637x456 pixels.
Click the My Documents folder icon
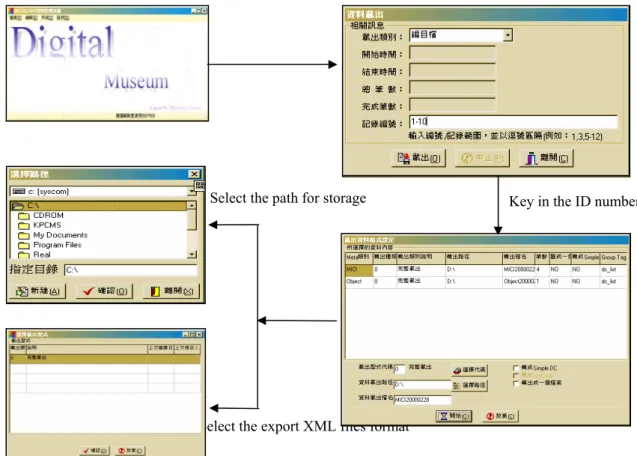click(24, 235)
